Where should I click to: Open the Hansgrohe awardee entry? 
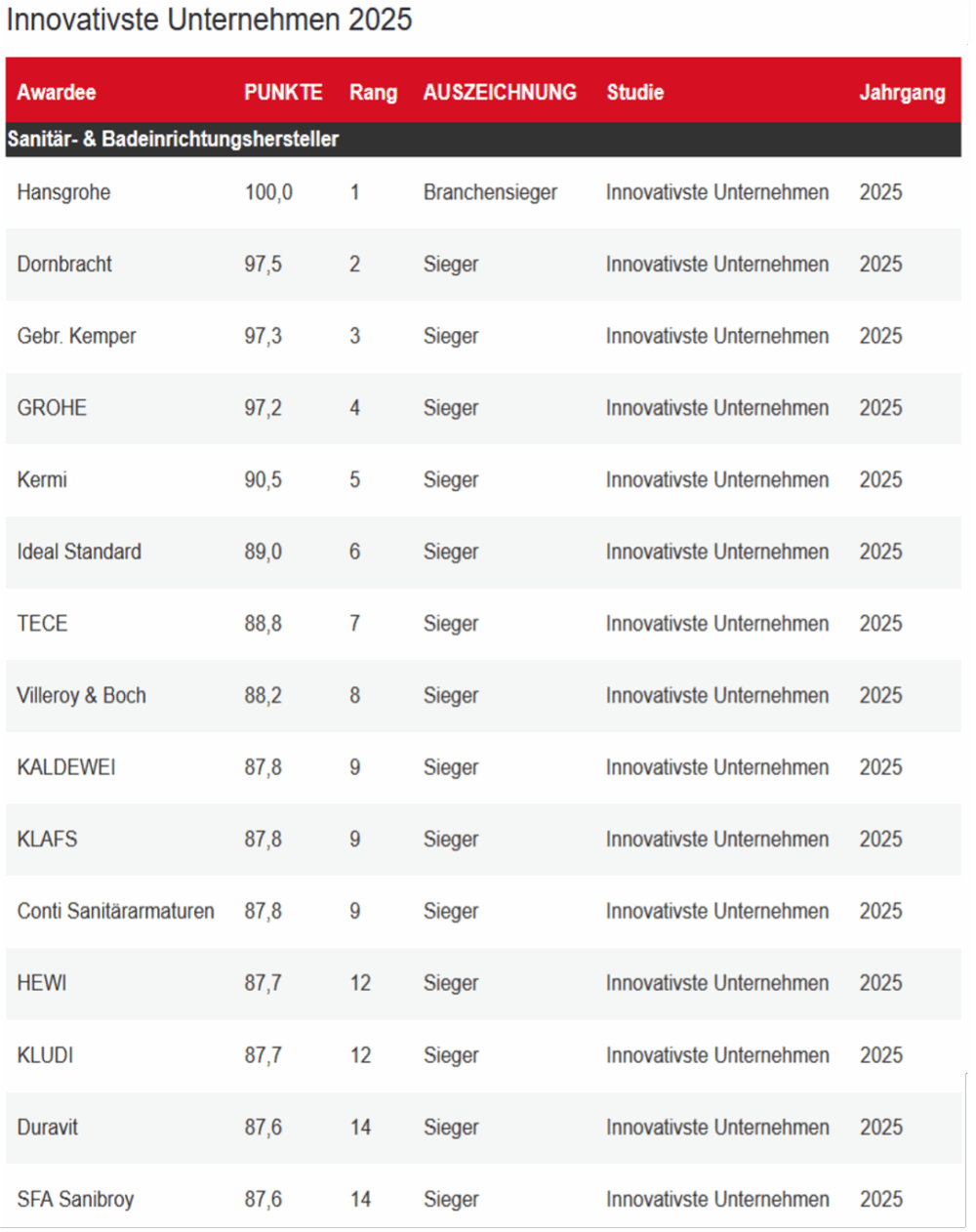[63, 192]
